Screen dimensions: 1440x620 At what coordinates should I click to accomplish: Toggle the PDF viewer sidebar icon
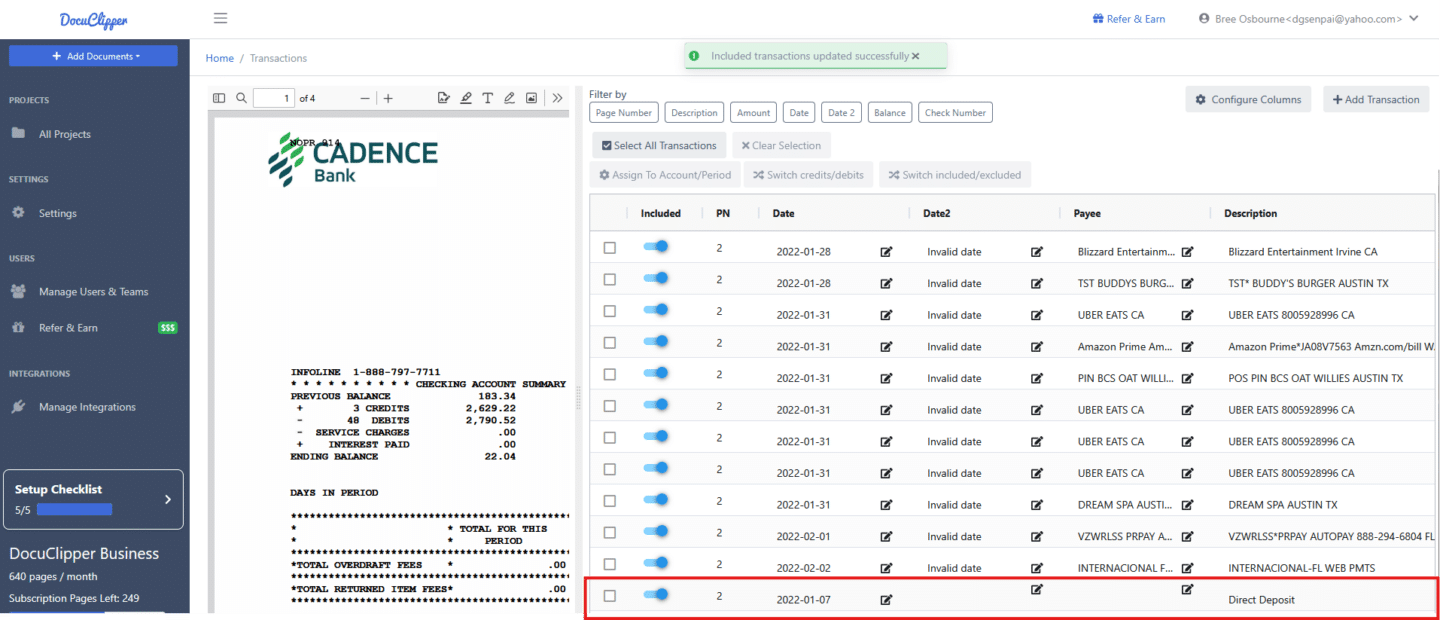coord(220,98)
